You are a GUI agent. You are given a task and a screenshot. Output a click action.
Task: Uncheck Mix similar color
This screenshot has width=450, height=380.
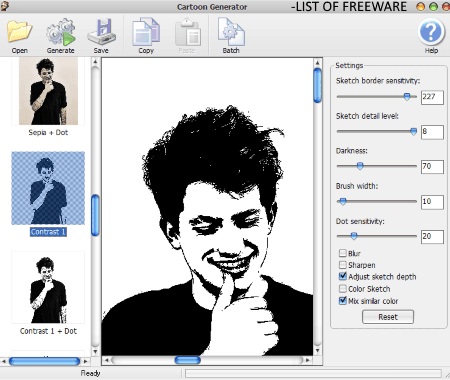(343, 301)
